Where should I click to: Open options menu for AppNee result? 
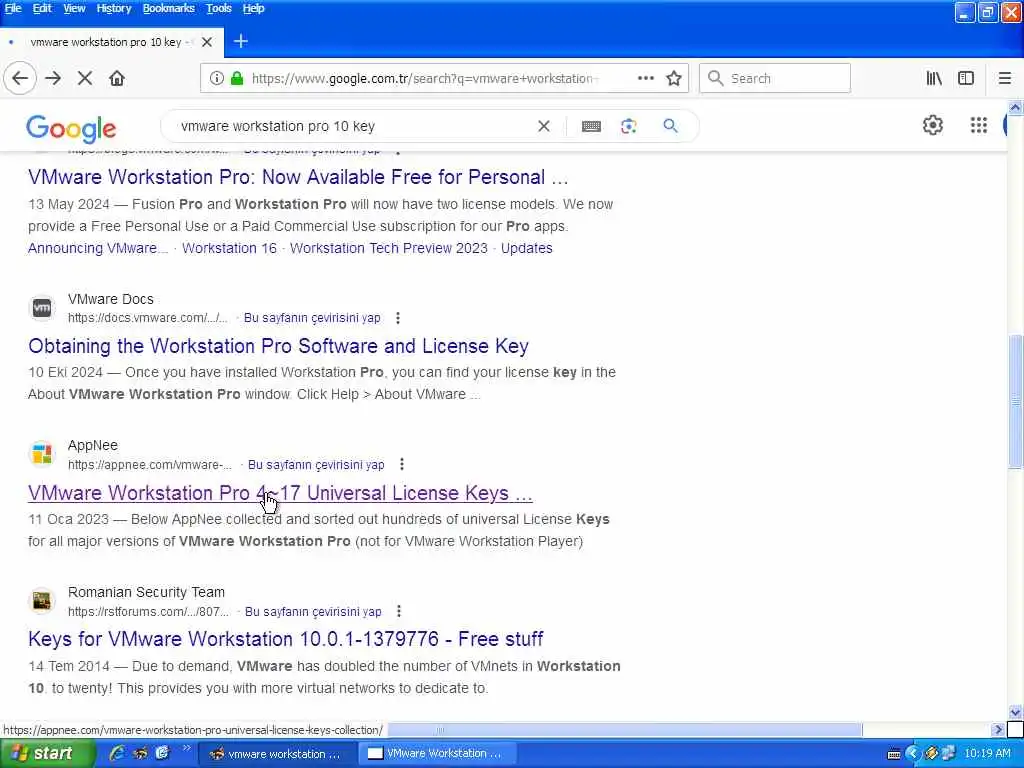tap(402, 464)
